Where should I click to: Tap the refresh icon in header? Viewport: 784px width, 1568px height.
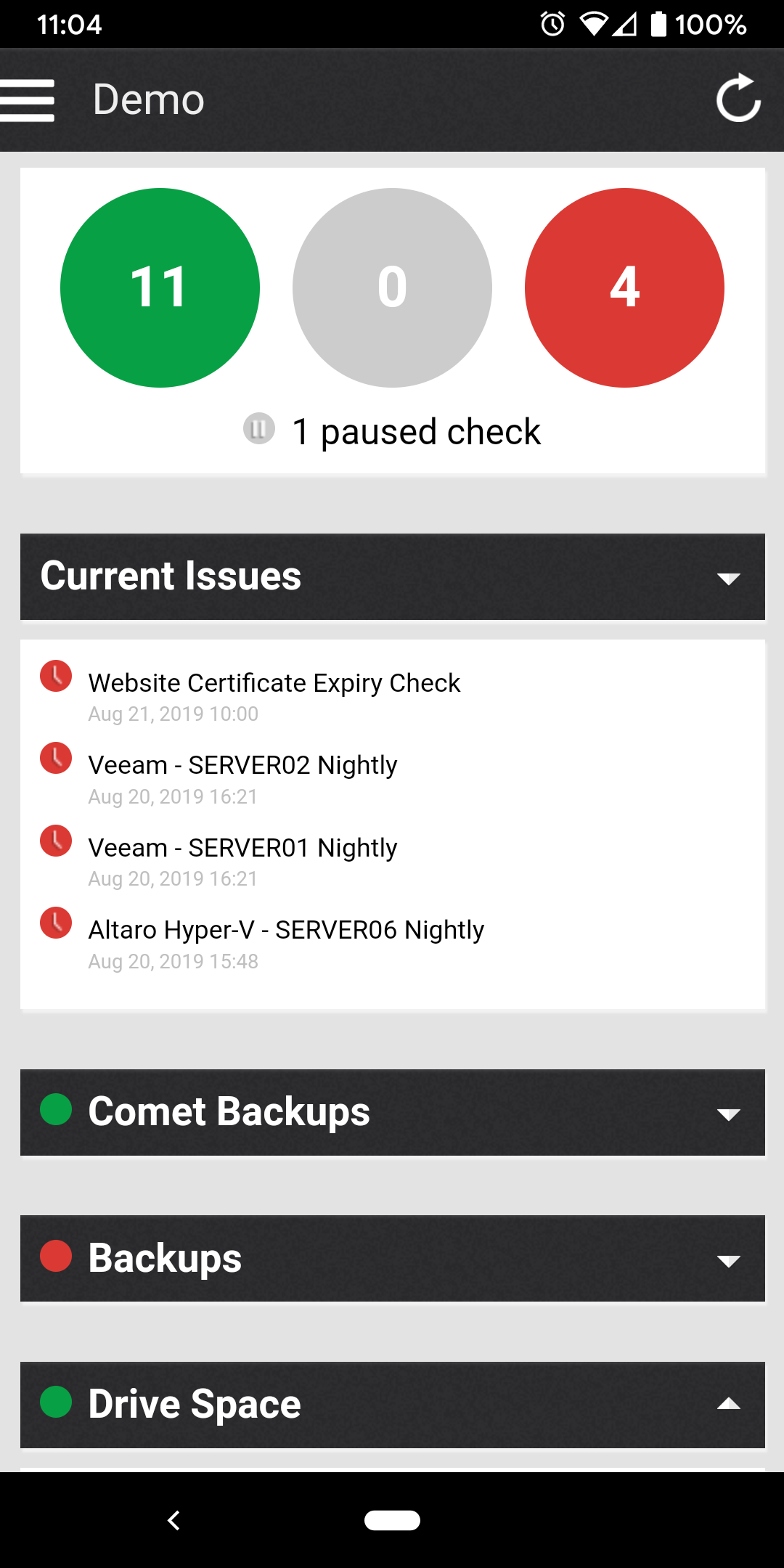click(738, 99)
